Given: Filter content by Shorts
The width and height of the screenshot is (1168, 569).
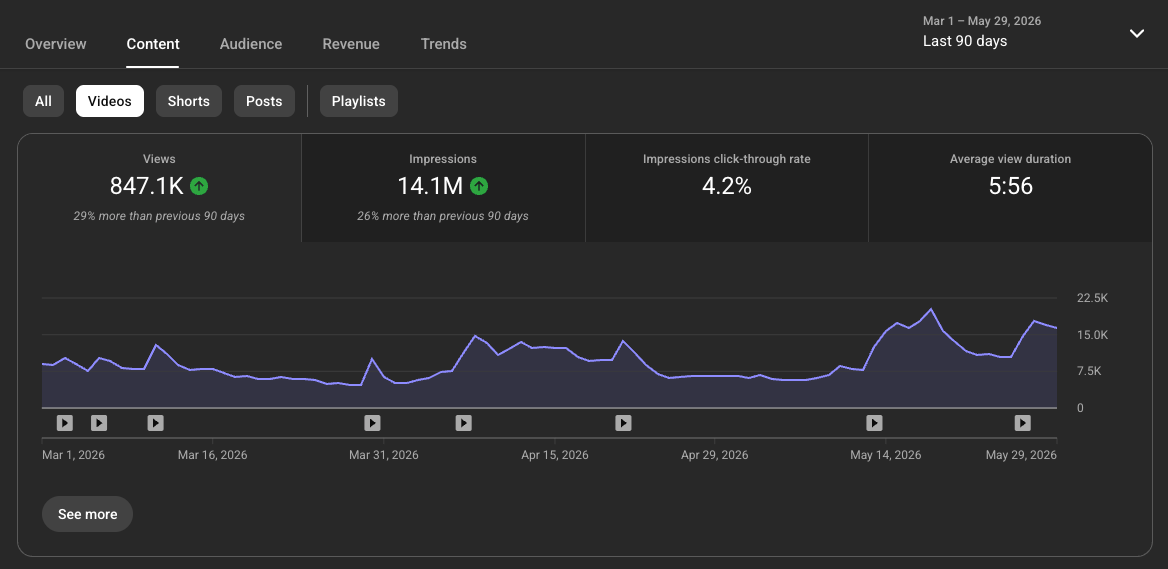Looking at the screenshot, I should (188, 101).
